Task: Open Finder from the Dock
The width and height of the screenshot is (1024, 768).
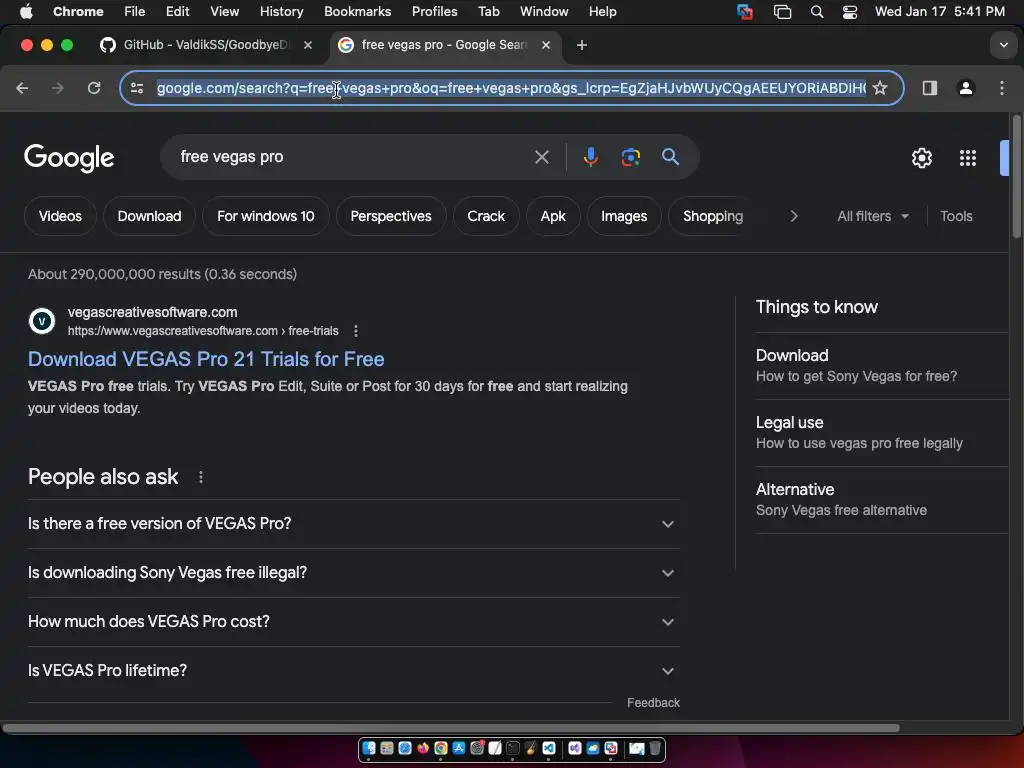Action: (x=369, y=748)
